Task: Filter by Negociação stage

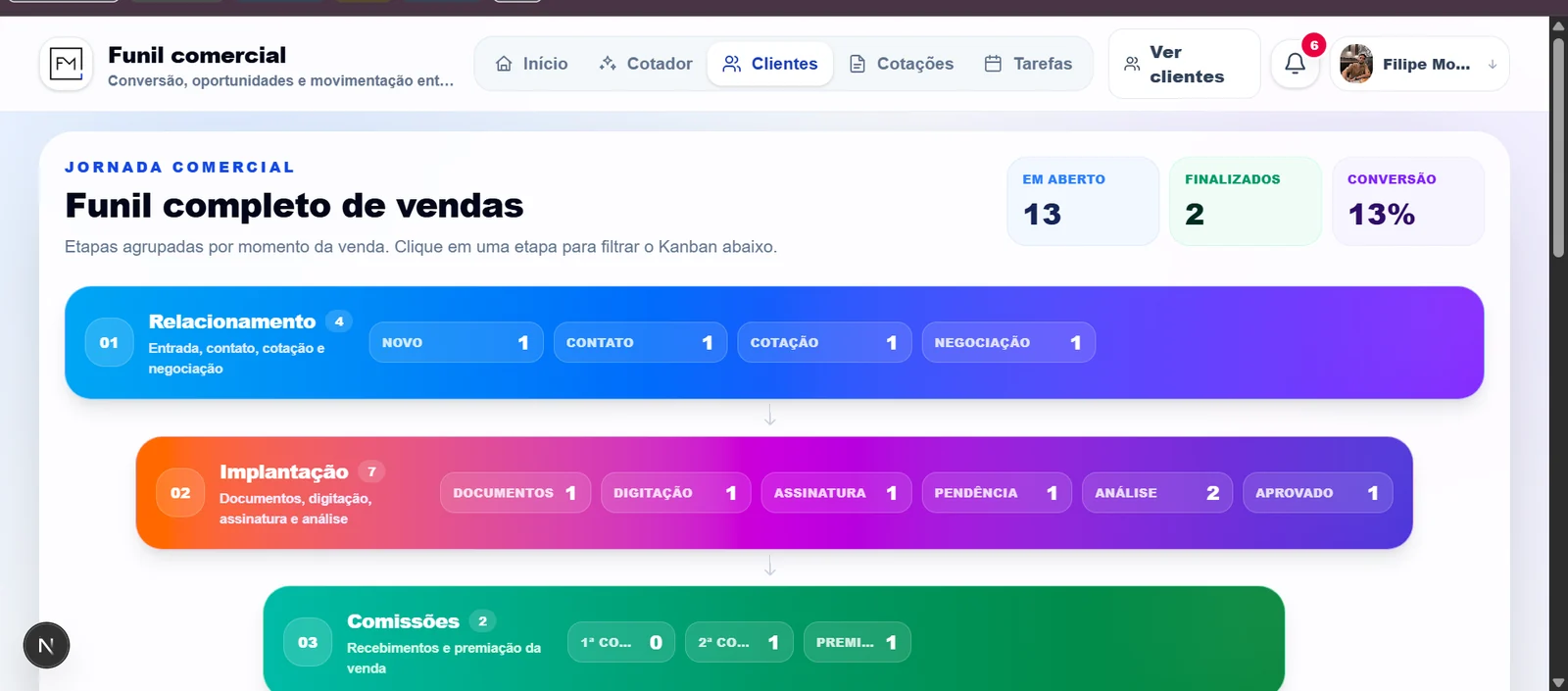Action: coord(1008,342)
